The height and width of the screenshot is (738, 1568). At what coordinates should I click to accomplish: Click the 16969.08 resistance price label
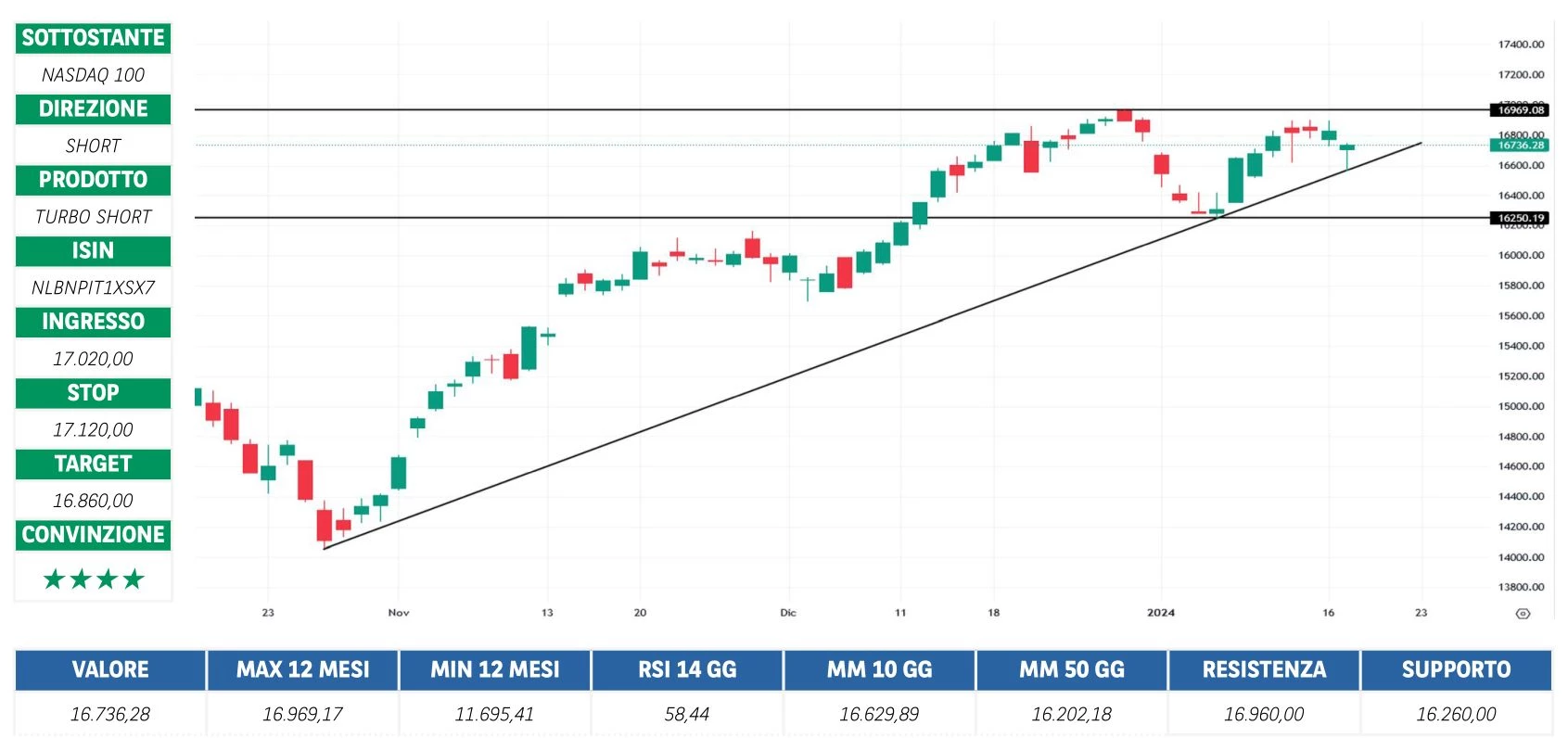click(1521, 109)
